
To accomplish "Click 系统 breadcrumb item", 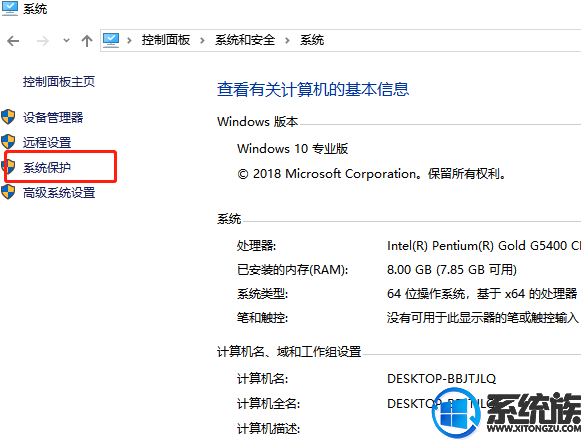I will (x=312, y=40).
